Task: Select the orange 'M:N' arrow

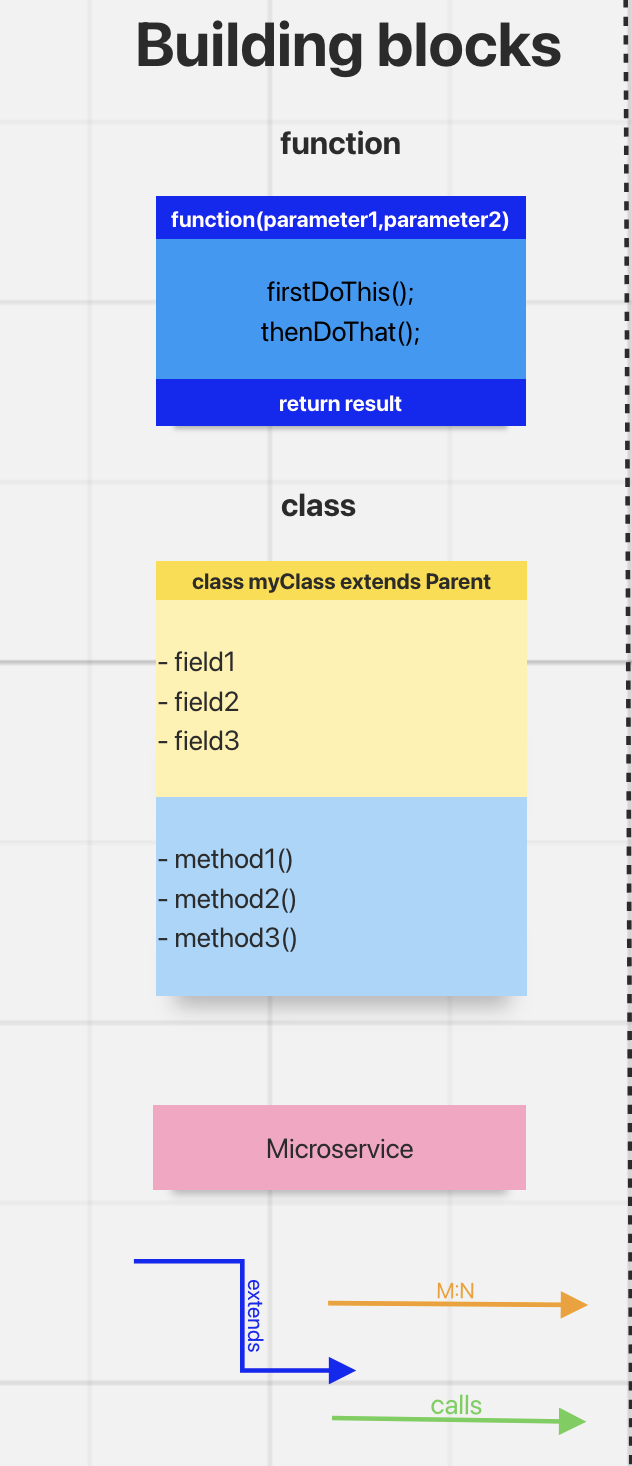Action: [x=458, y=1304]
